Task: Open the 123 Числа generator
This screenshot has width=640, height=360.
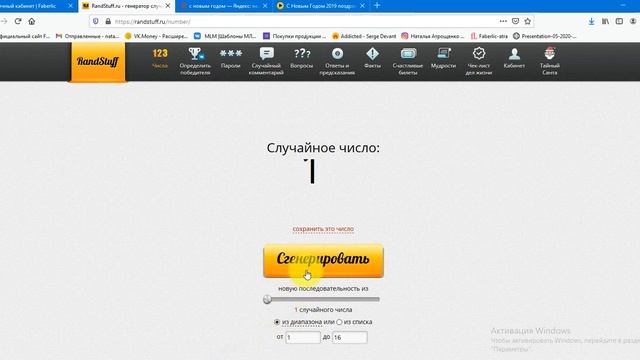Action: pos(160,58)
